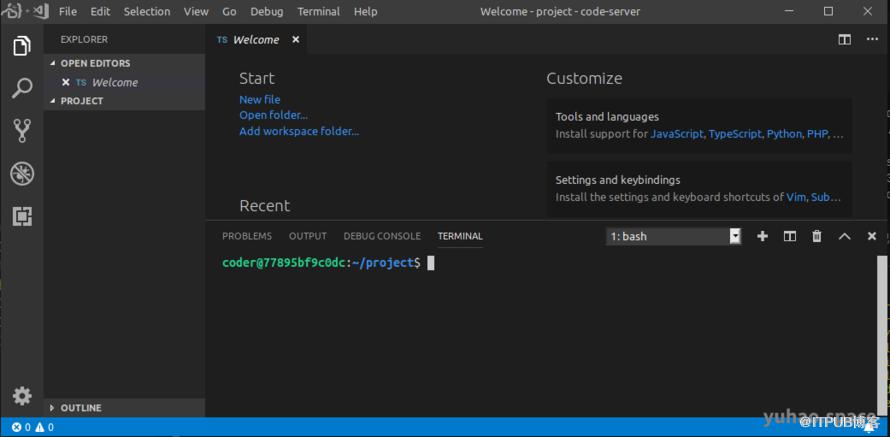The image size is (890, 437).
Task: Open the 1: bash terminal dropdown
Action: [673, 236]
